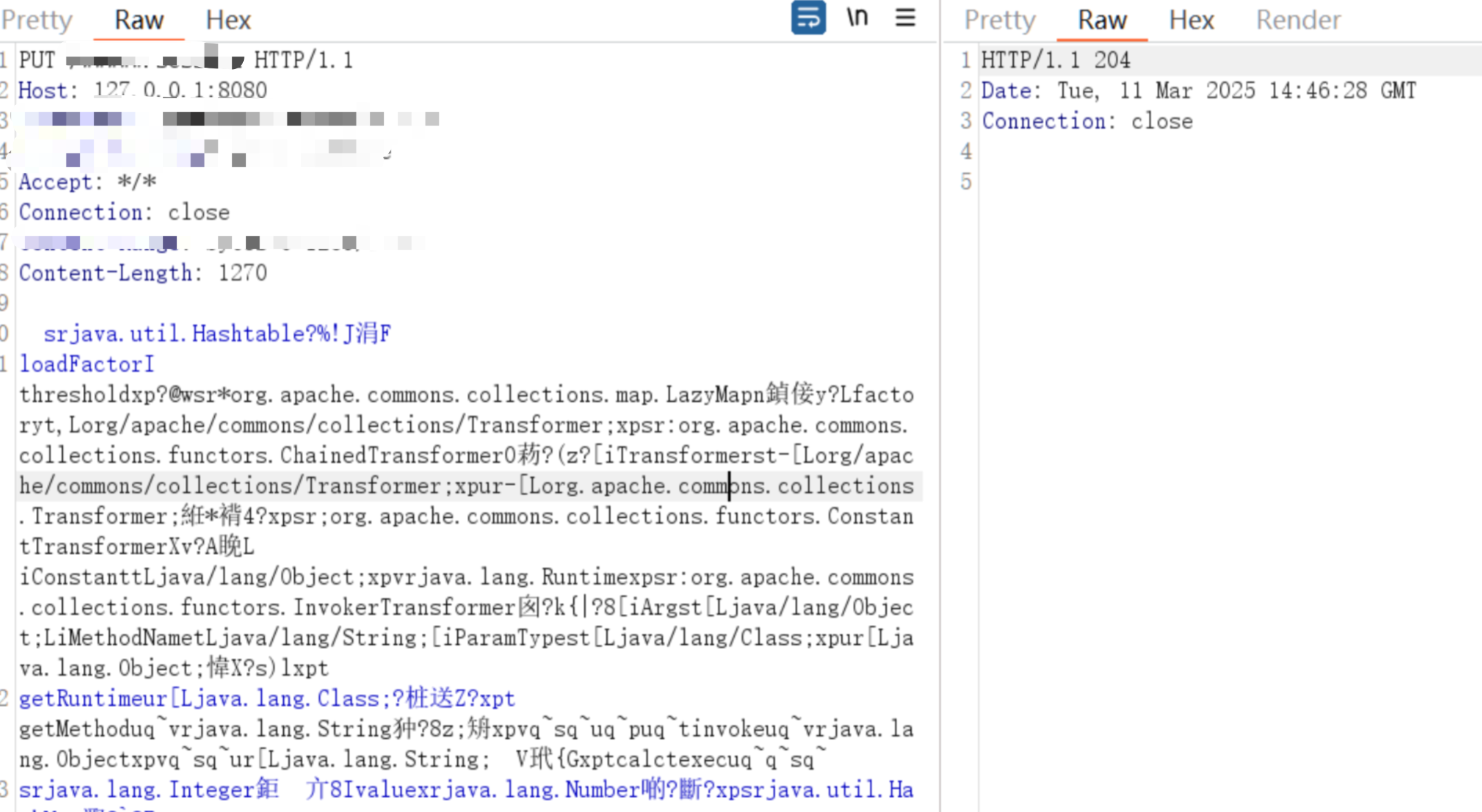Switch request view to Pretty tab
Image resolution: width=1482 pixels, height=812 pixels.
tap(37, 20)
